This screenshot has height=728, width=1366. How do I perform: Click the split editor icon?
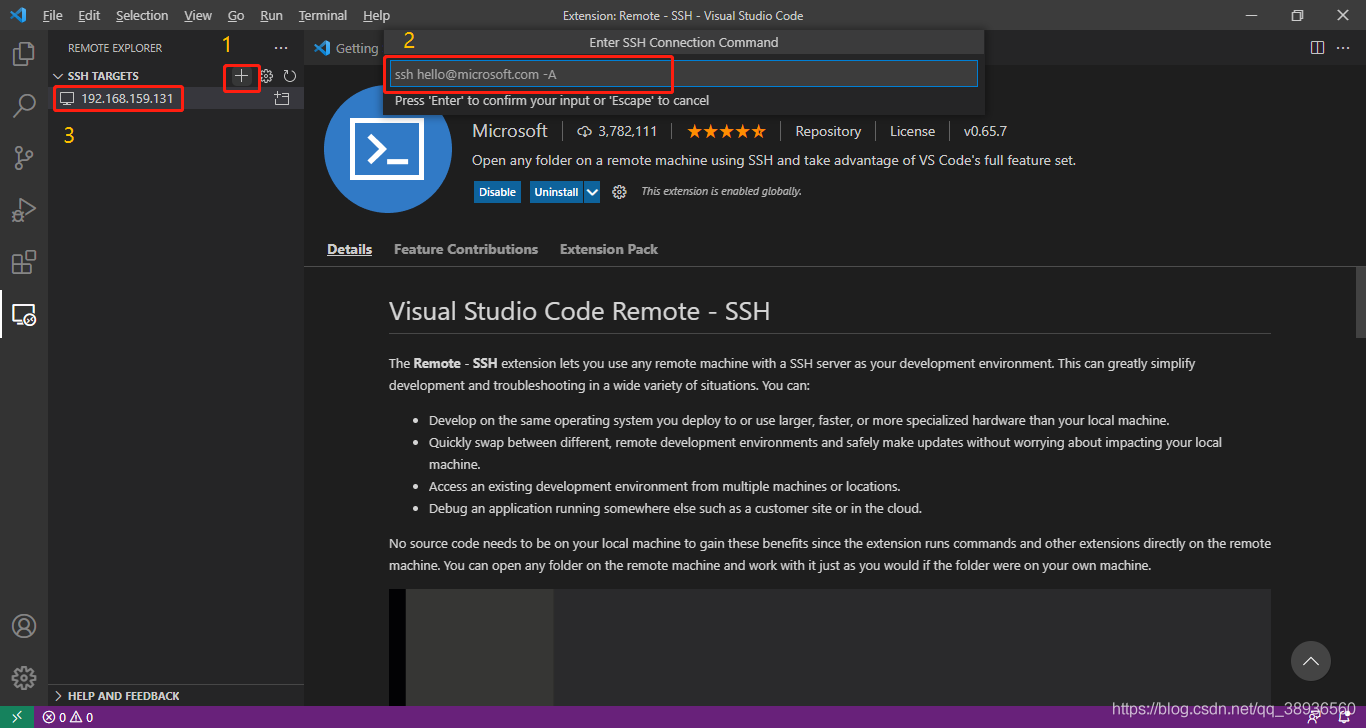(x=1318, y=48)
